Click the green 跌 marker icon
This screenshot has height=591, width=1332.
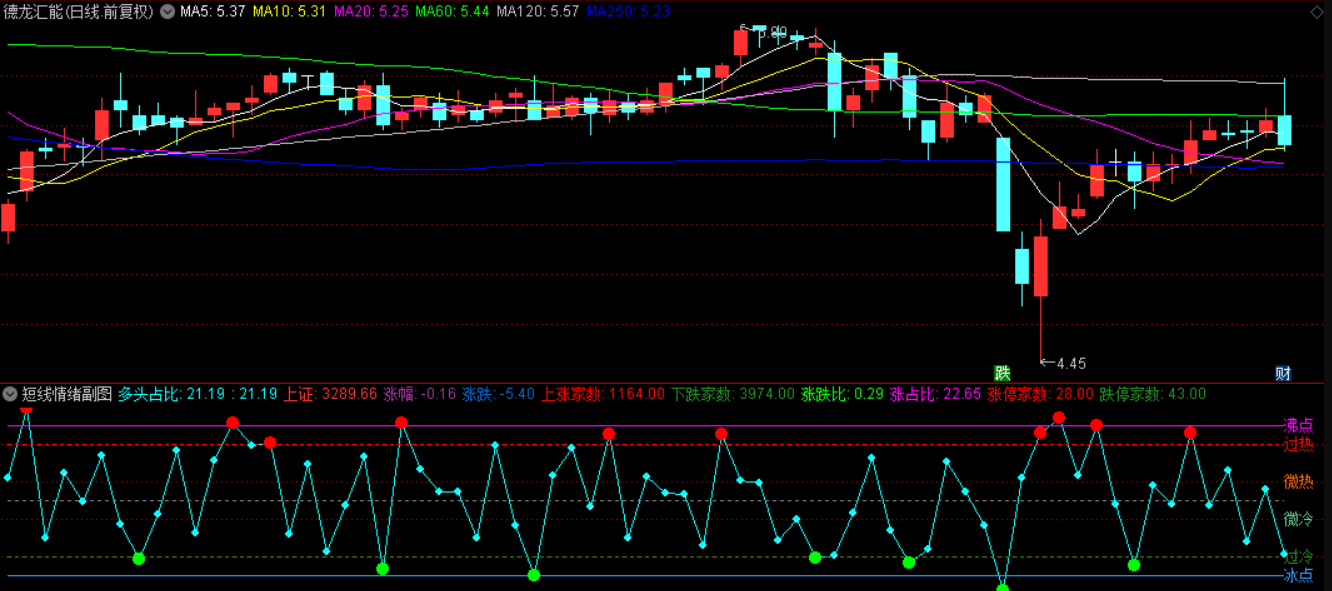(x=1002, y=373)
